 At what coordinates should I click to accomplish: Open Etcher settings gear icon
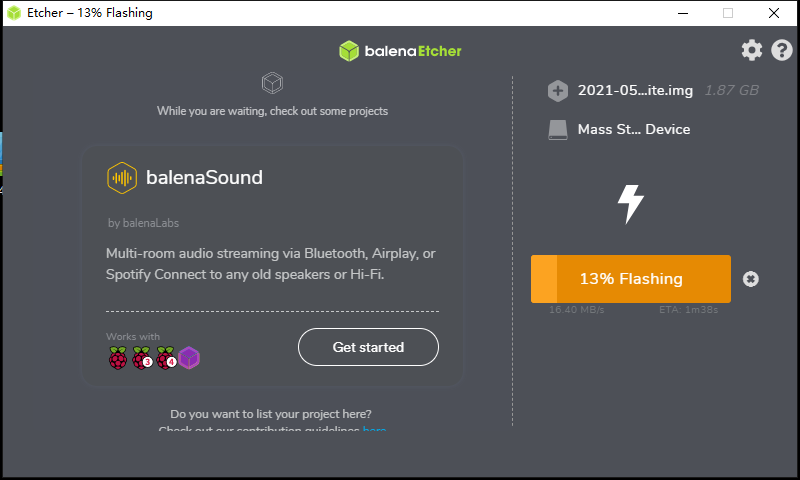[x=752, y=50]
